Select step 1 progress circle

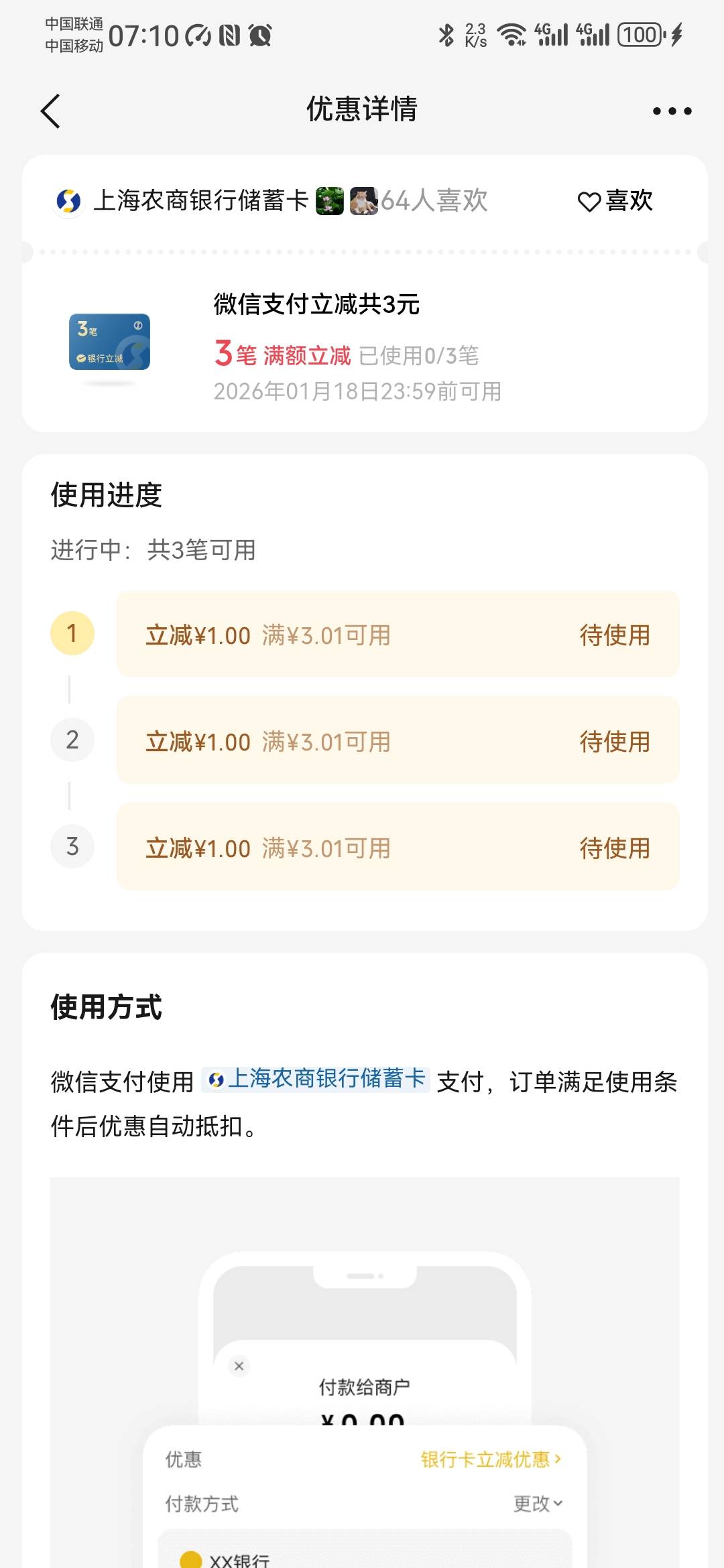(72, 633)
